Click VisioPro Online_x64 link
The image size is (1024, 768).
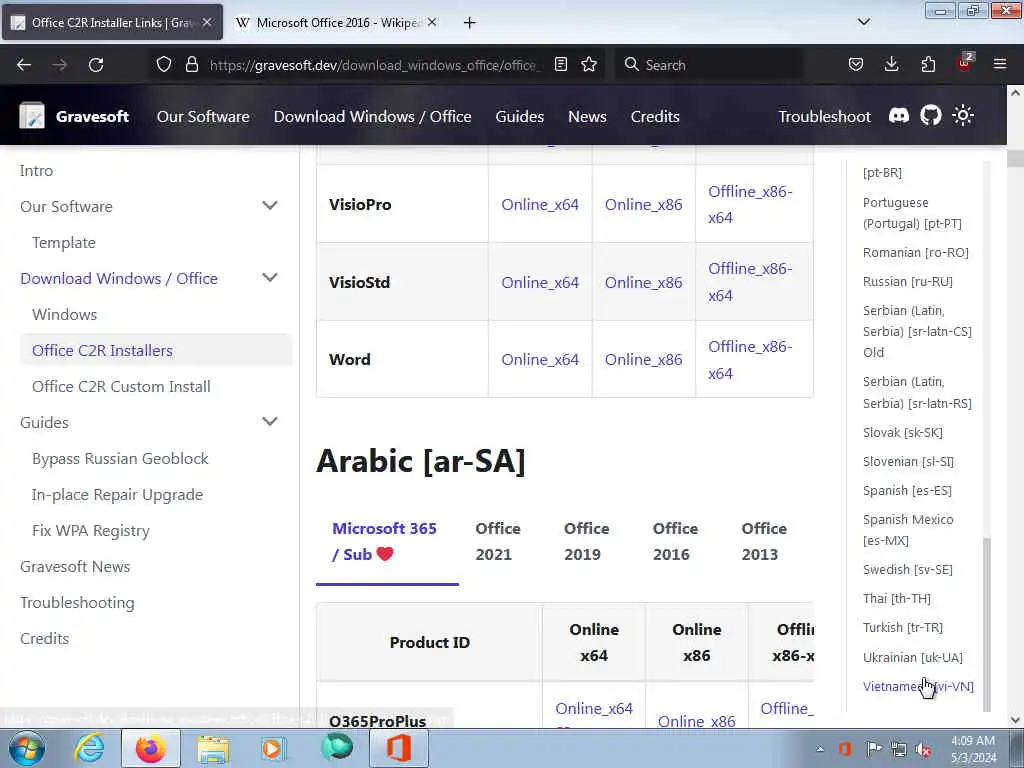(540, 204)
